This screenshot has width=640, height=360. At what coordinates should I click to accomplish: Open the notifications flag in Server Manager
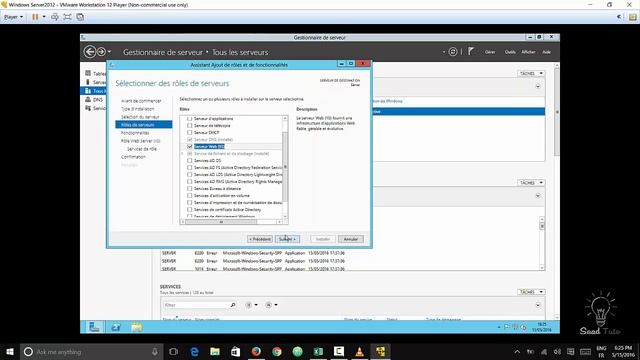point(471,51)
